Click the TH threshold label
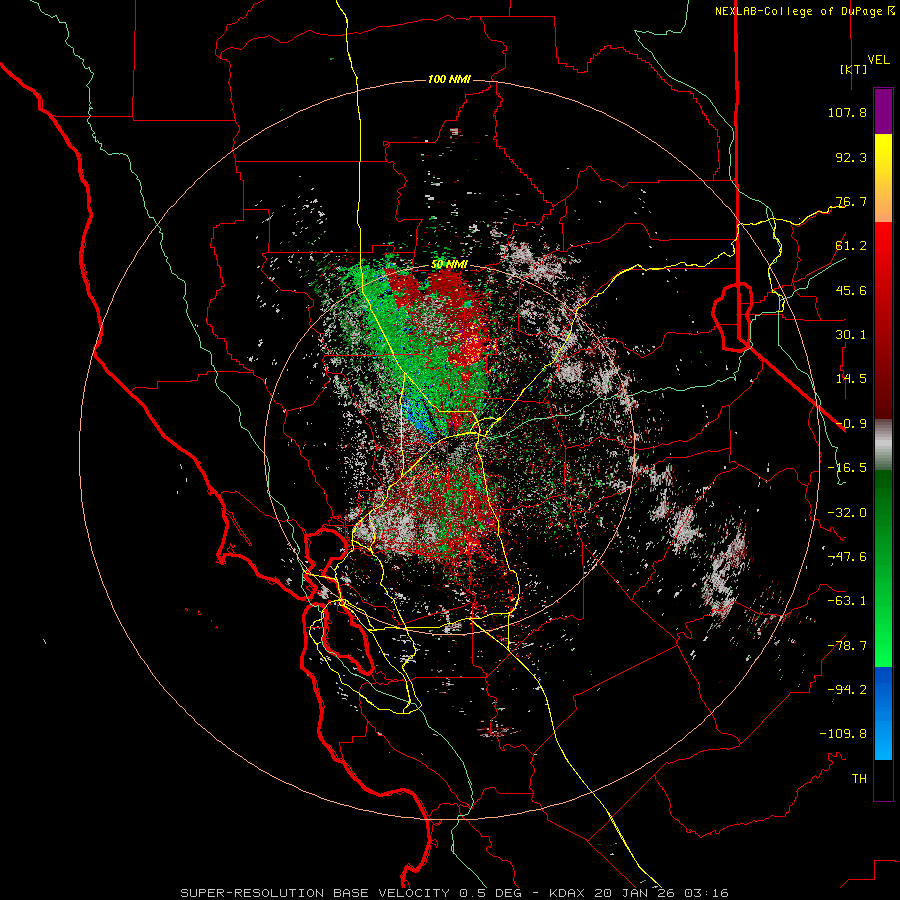 (x=859, y=779)
